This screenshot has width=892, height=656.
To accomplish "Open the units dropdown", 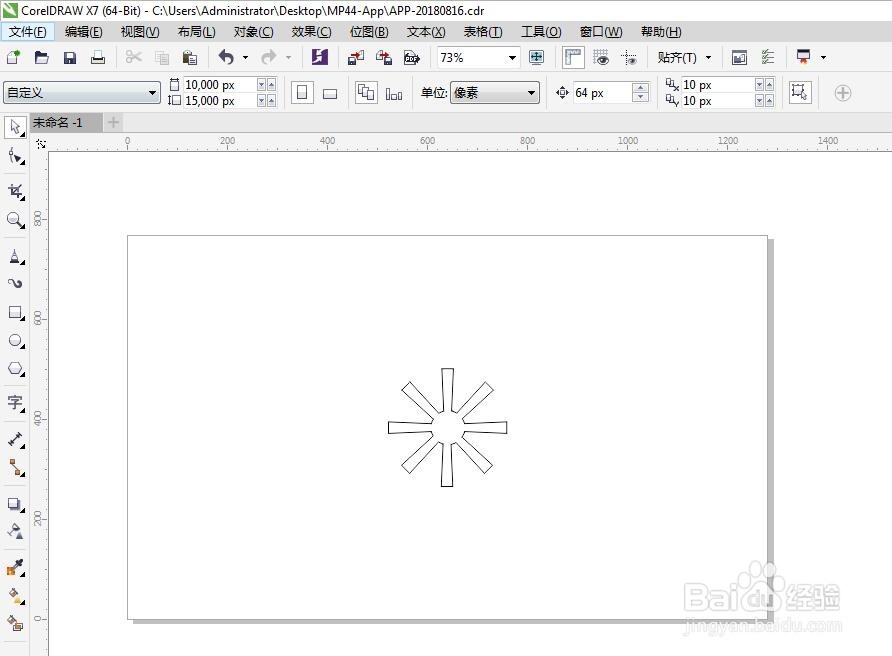I will pyautogui.click(x=531, y=93).
